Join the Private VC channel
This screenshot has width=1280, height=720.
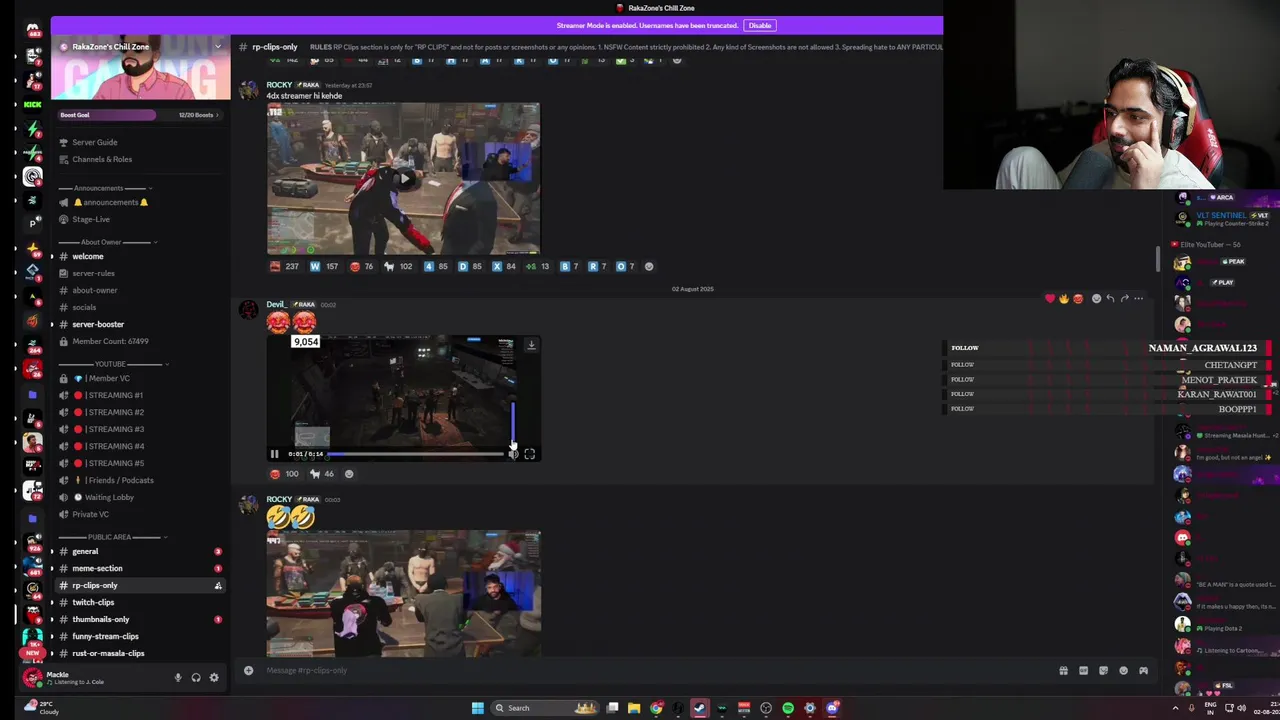(x=91, y=514)
